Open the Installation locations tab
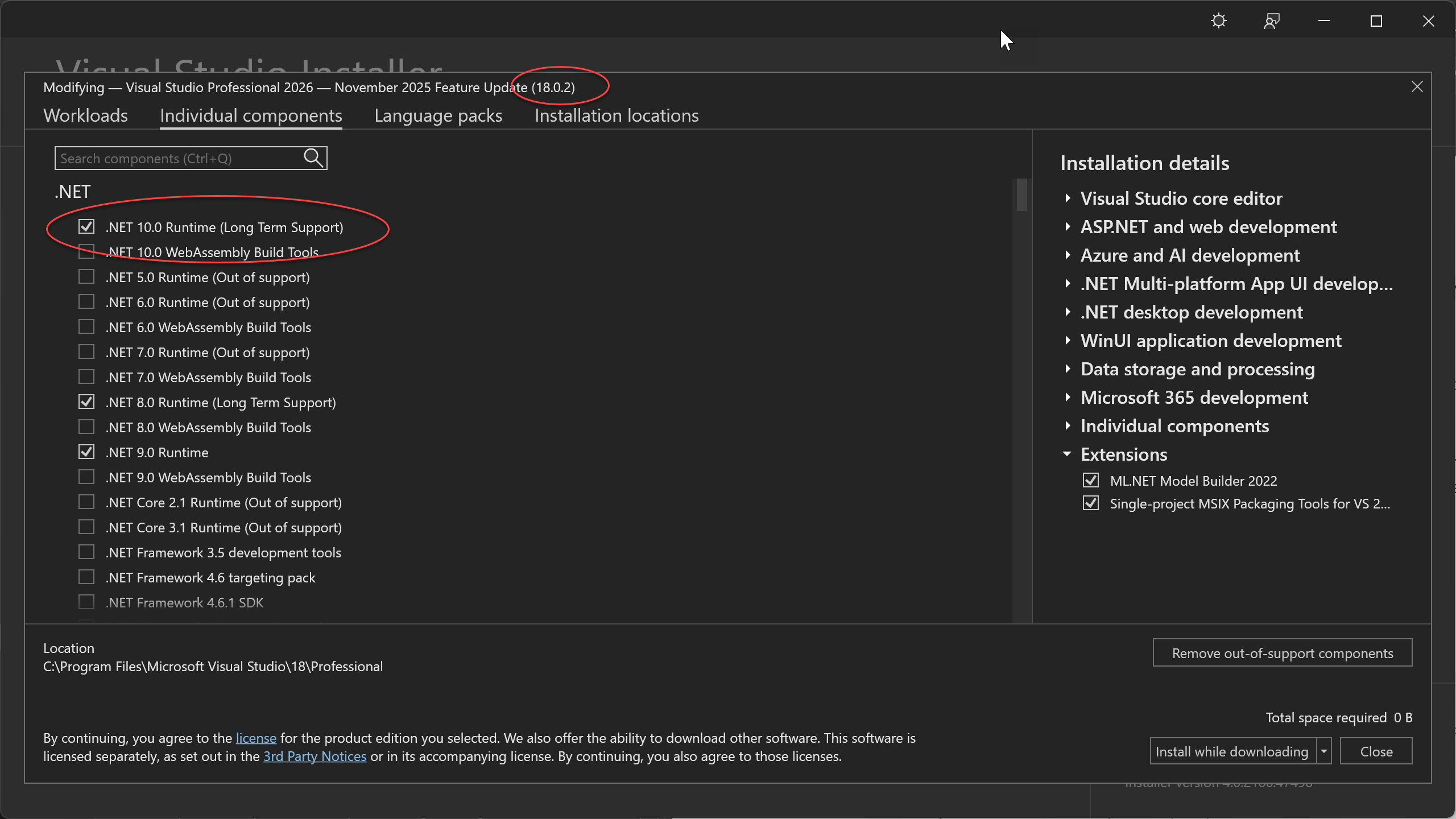The height and width of the screenshot is (819, 1456). [x=616, y=115]
